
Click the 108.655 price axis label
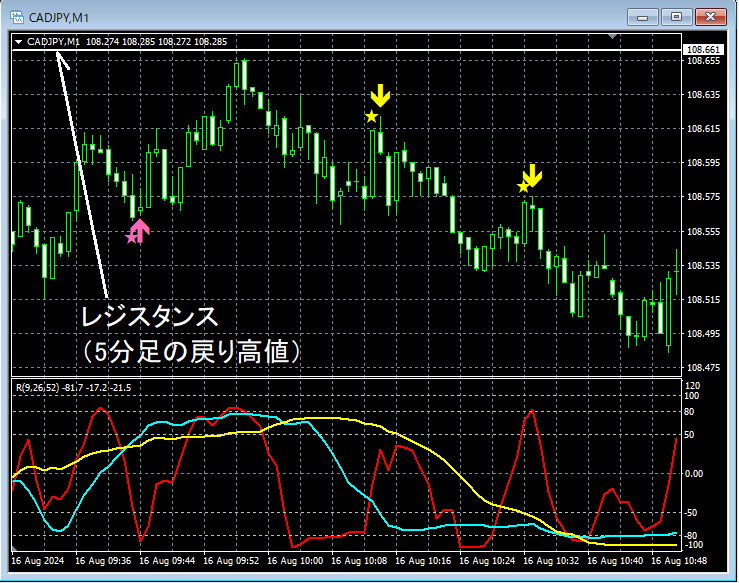[x=703, y=61]
